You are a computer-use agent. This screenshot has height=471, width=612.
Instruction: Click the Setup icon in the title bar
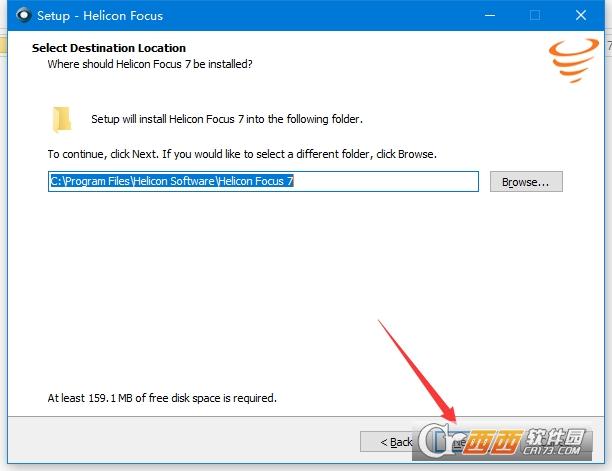pos(21,16)
